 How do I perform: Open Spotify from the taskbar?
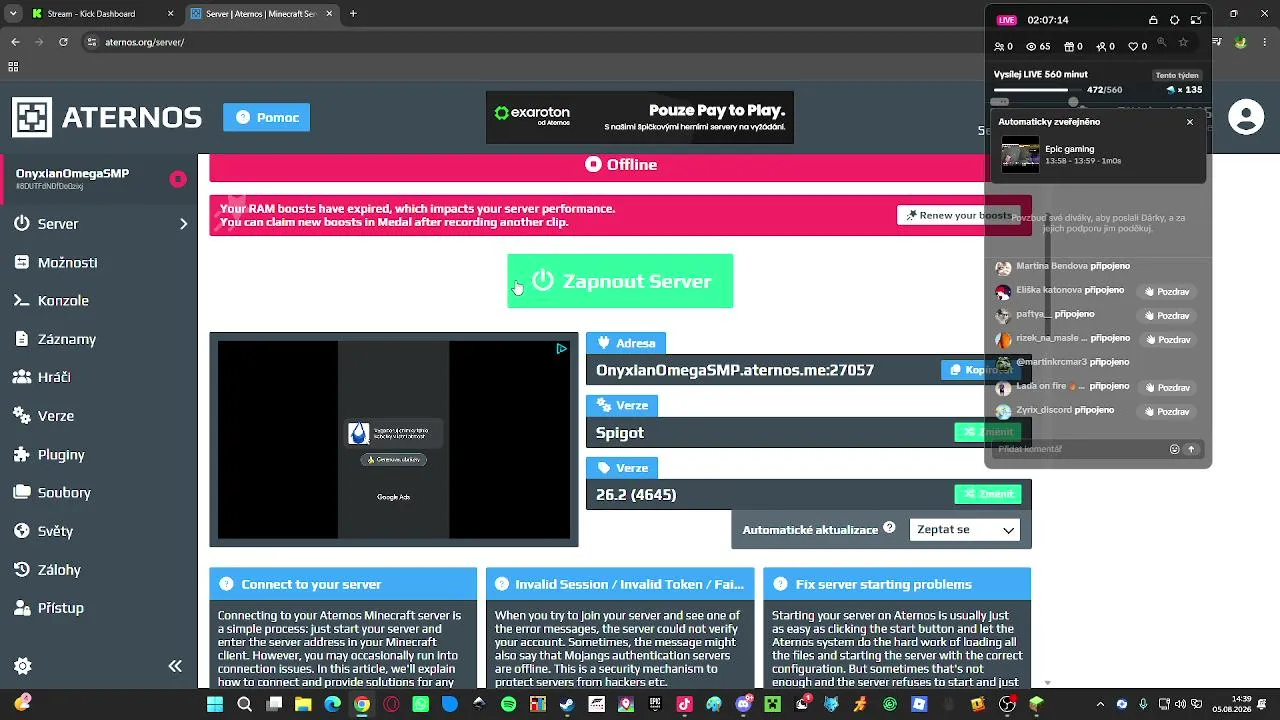(x=508, y=704)
